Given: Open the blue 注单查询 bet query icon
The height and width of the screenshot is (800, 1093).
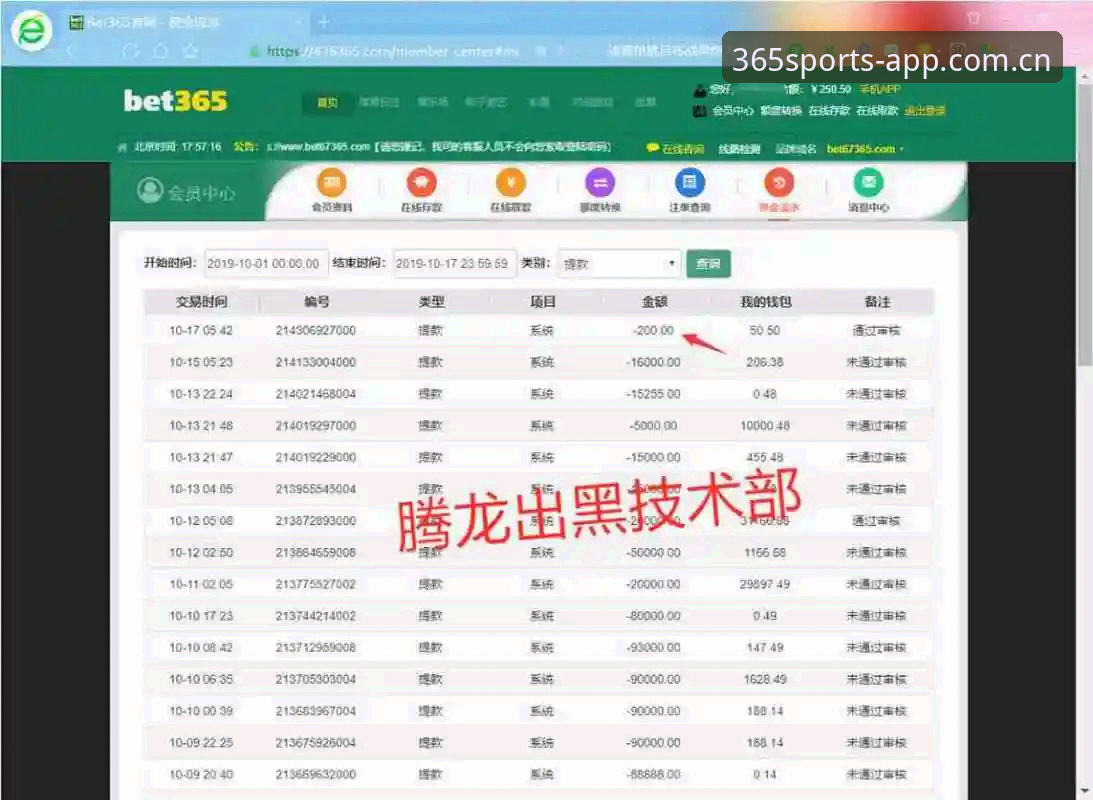Looking at the screenshot, I should tap(689, 183).
